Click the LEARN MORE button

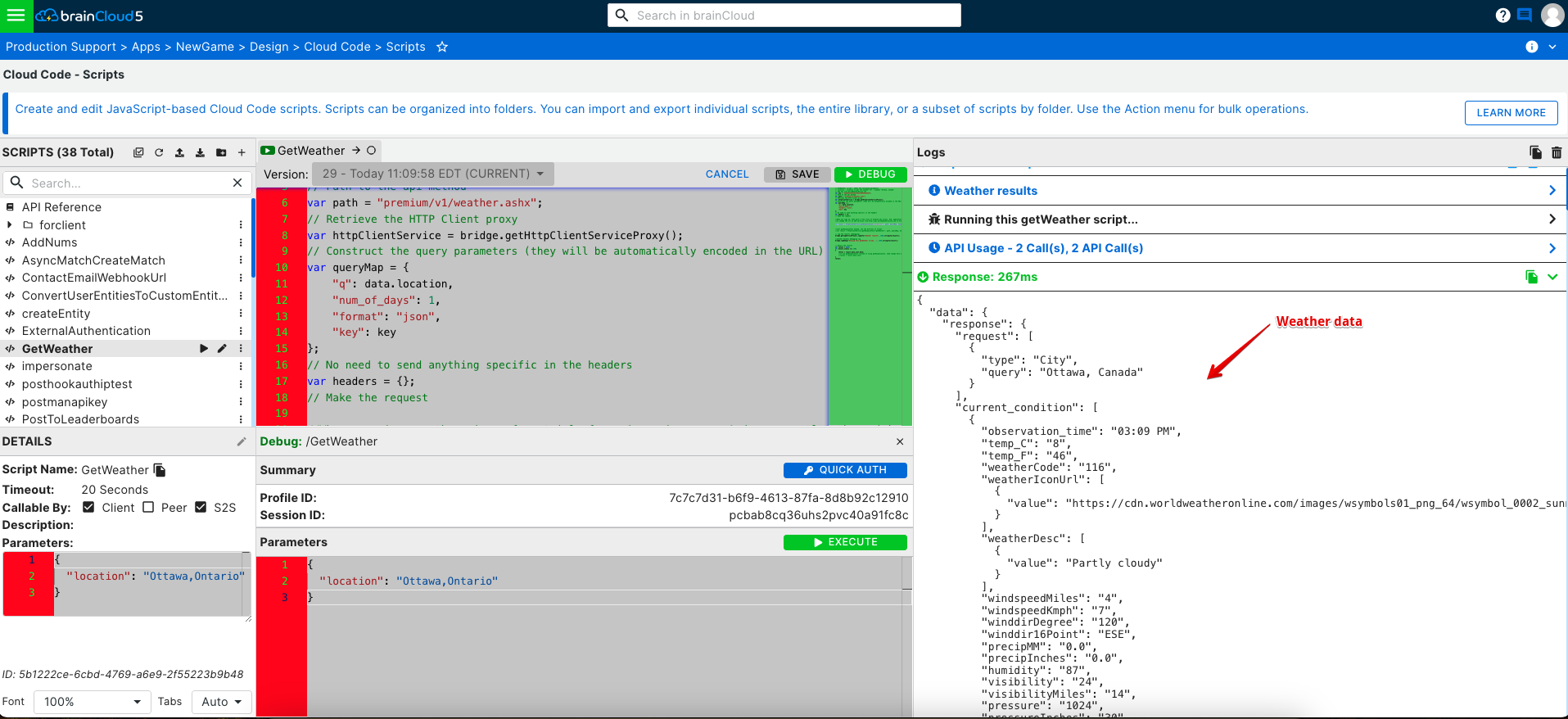click(1511, 113)
